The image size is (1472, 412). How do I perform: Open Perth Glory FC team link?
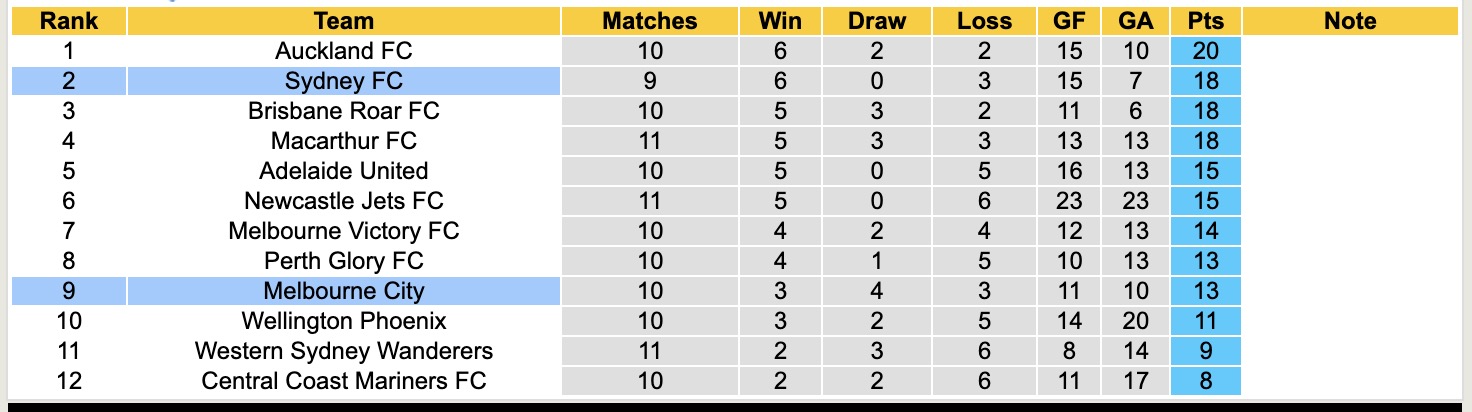343,261
